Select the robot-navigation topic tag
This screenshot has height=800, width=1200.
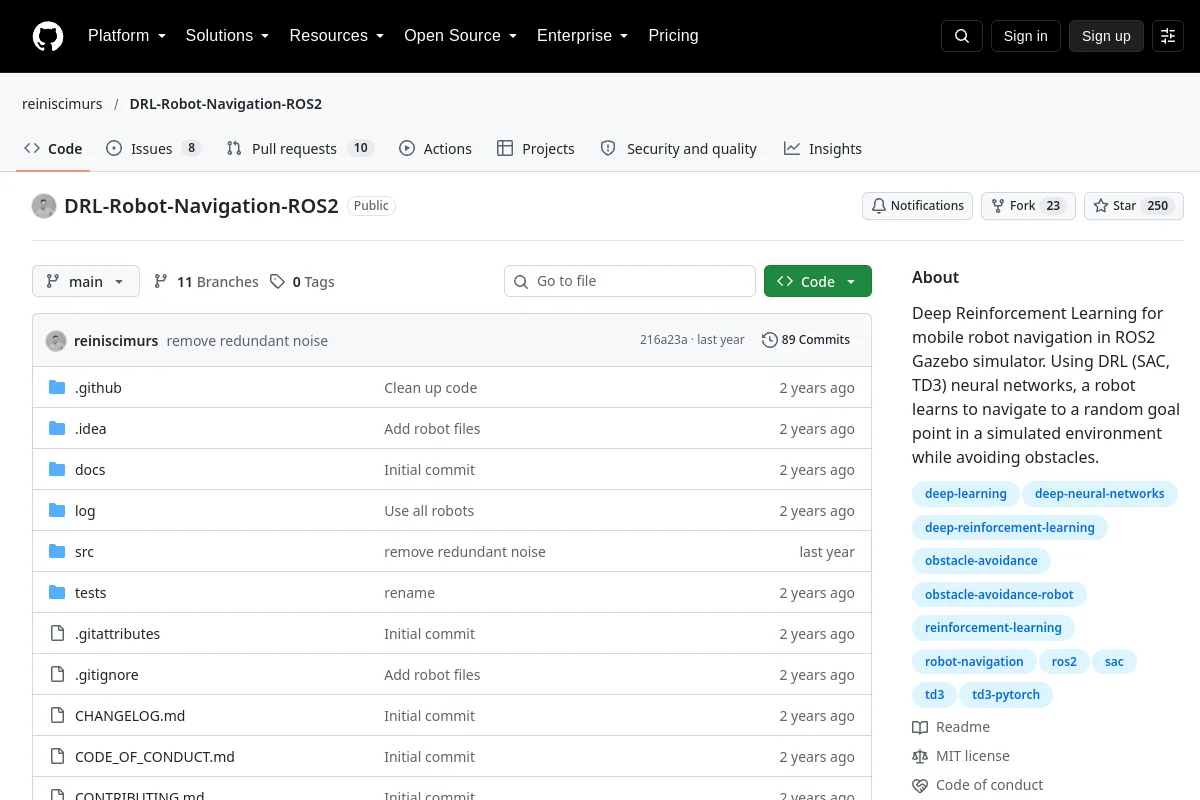pos(974,662)
